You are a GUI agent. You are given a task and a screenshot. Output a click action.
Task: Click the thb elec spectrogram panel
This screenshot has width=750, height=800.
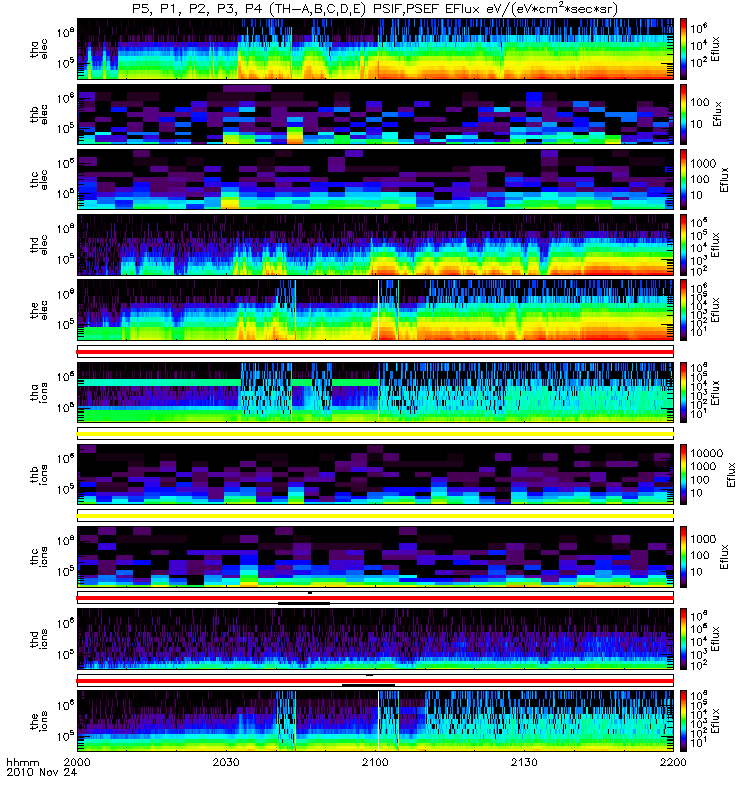tap(375, 114)
